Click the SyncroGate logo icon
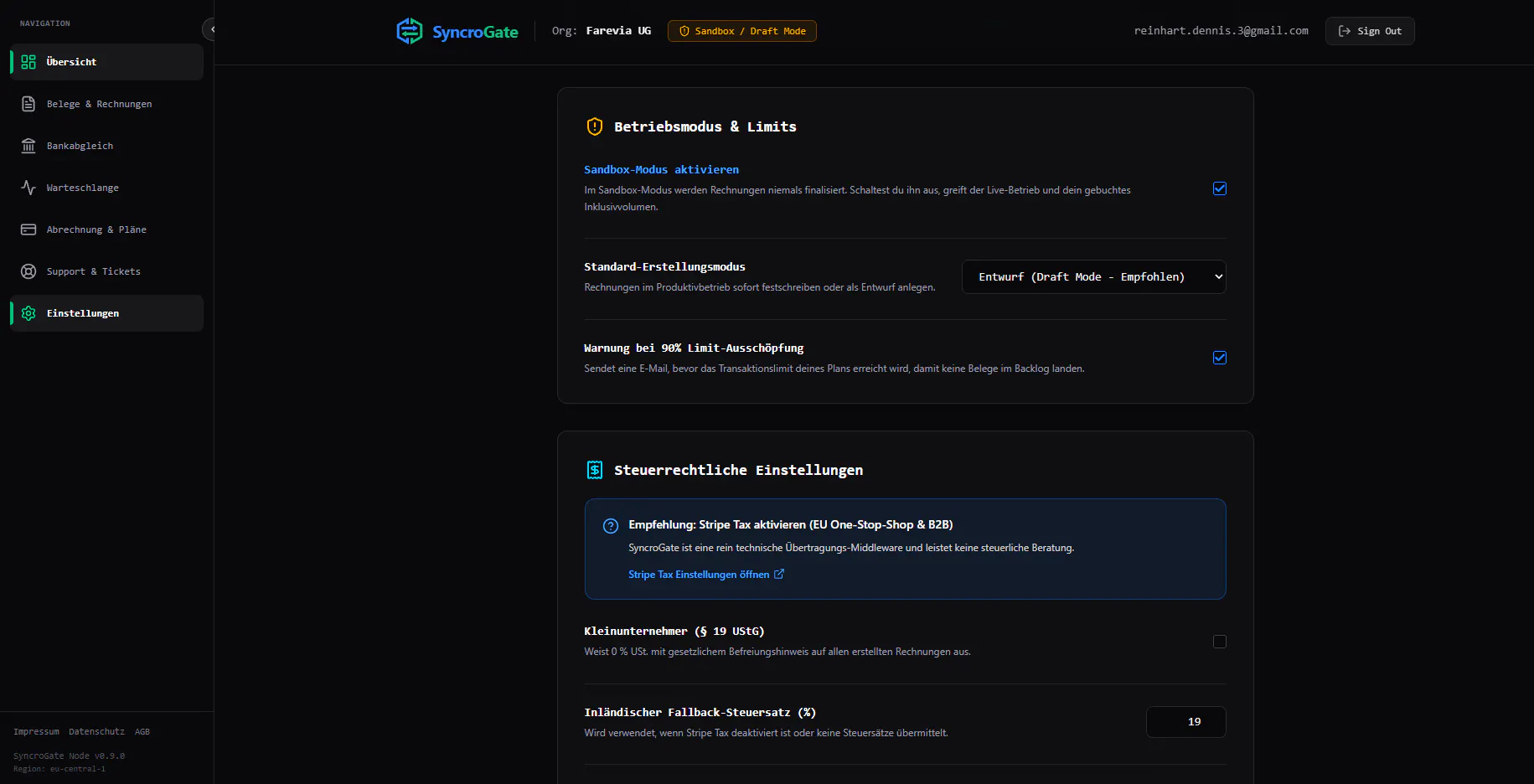This screenshot has height=784, width=1534. click(x=410, y=31)
